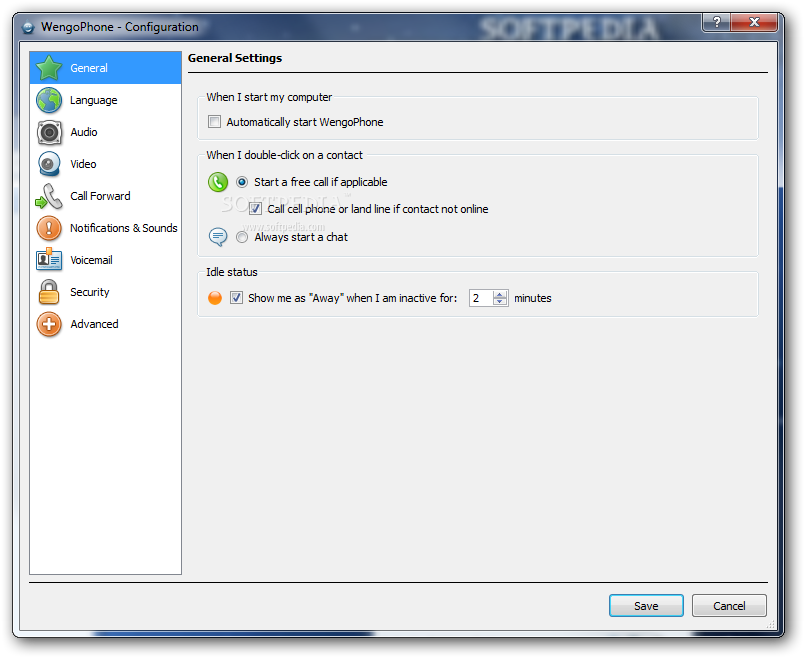Open the General settings page
Viewport: 805px width, 658px height.
point(106,68)
